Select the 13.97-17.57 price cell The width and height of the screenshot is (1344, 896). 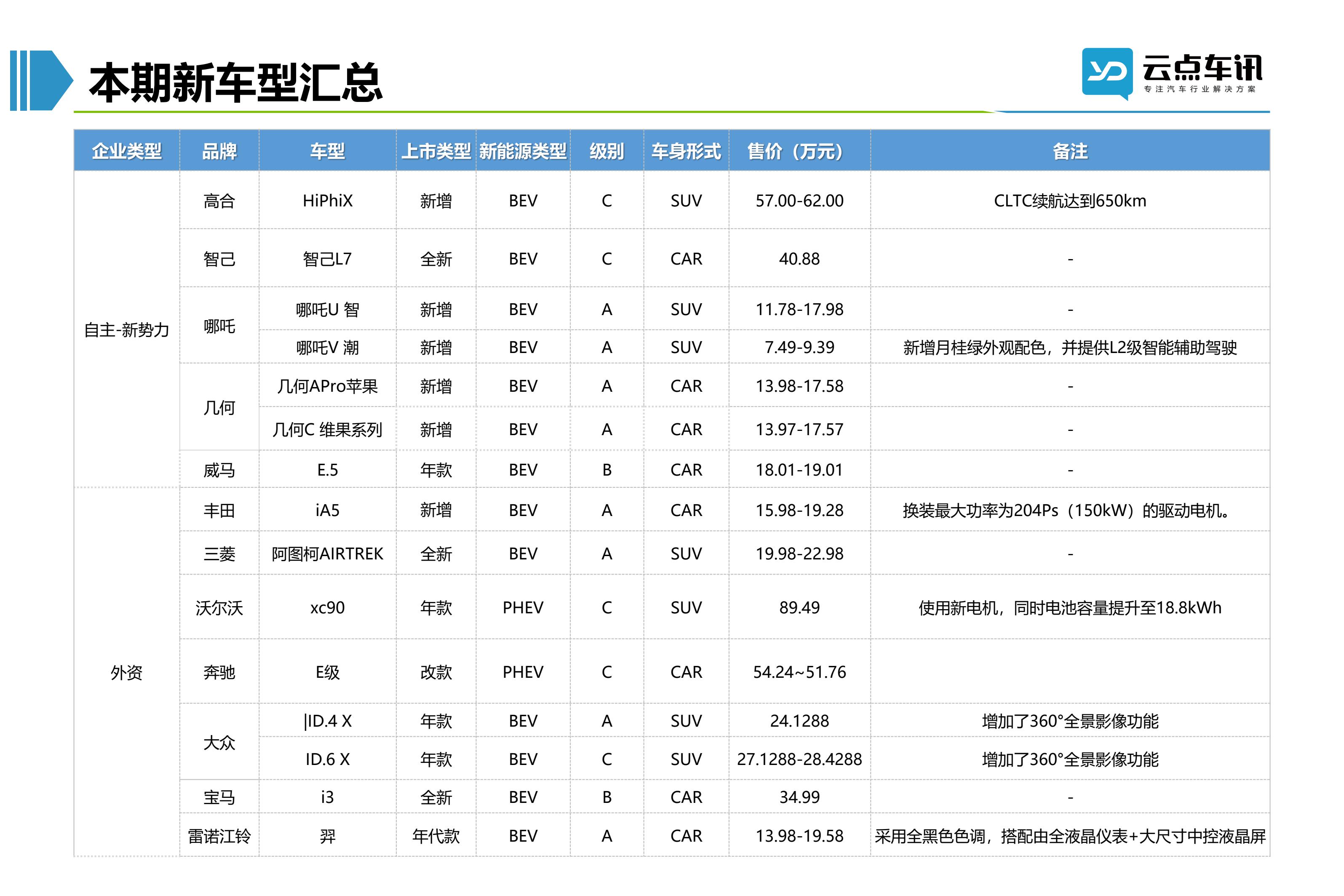point(799,429)
